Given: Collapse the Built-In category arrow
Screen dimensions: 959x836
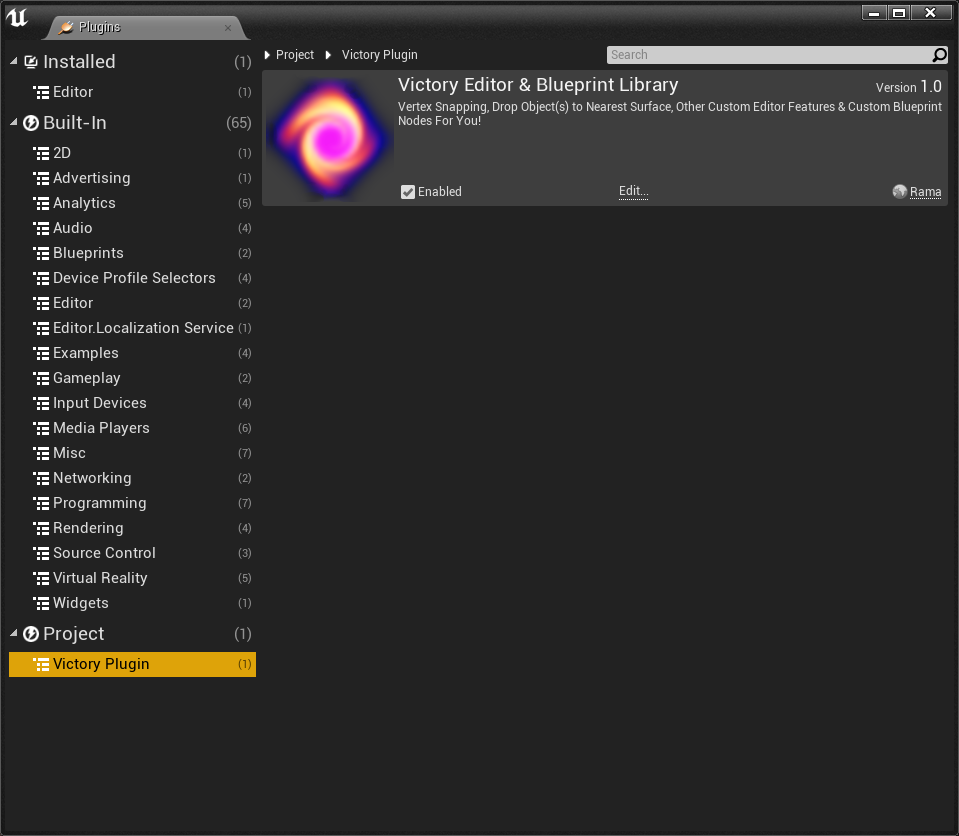Looking at the screenshot, I should pos(13,122).
